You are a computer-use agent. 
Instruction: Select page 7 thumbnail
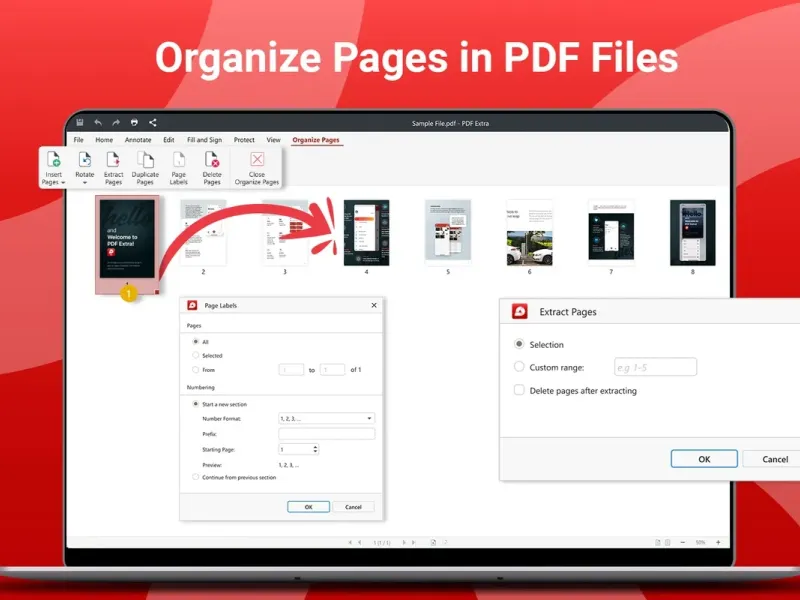(x=611, y=233)
